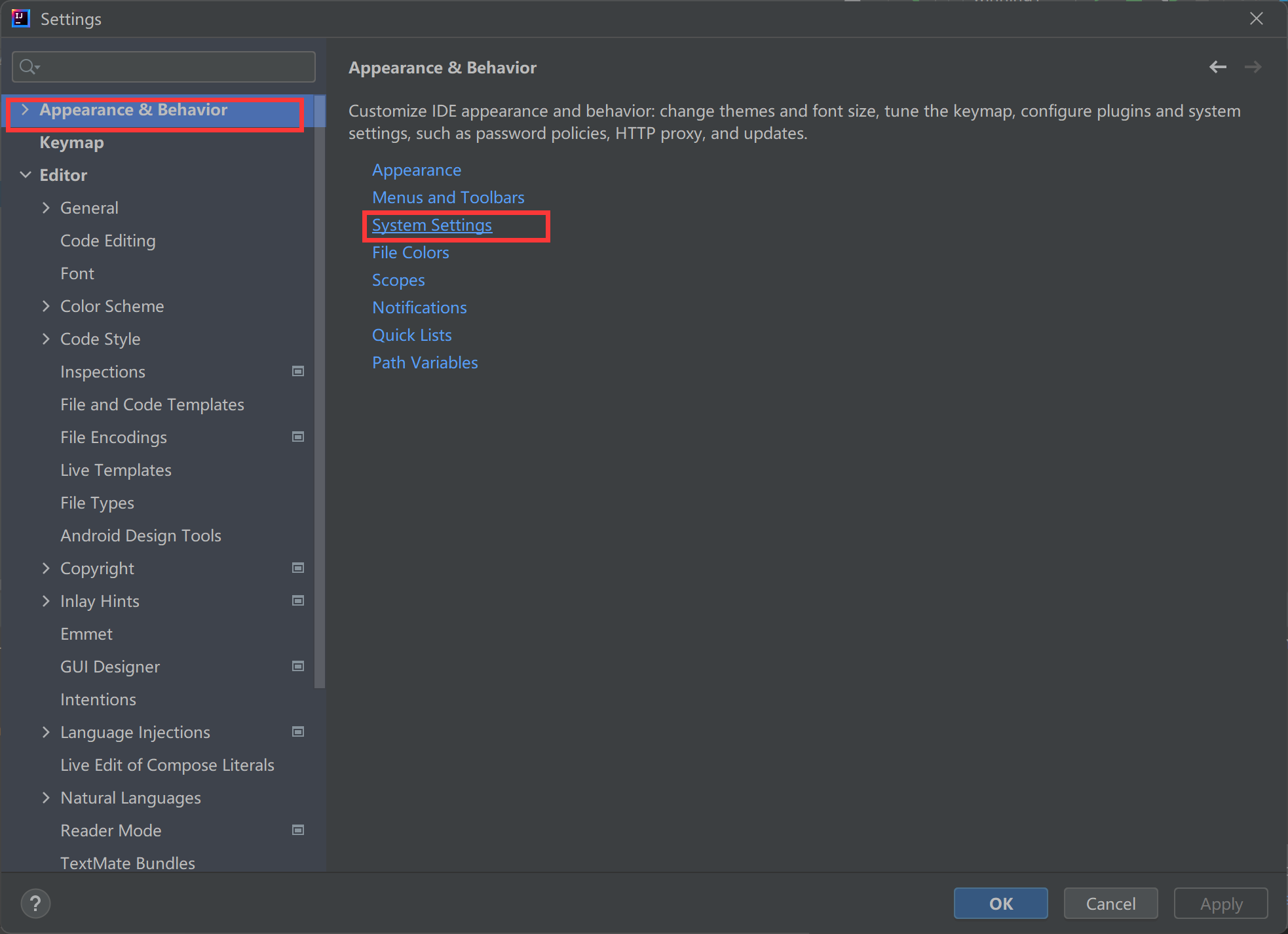
Task: Click the help question mark icon
Action: point(35,903)
